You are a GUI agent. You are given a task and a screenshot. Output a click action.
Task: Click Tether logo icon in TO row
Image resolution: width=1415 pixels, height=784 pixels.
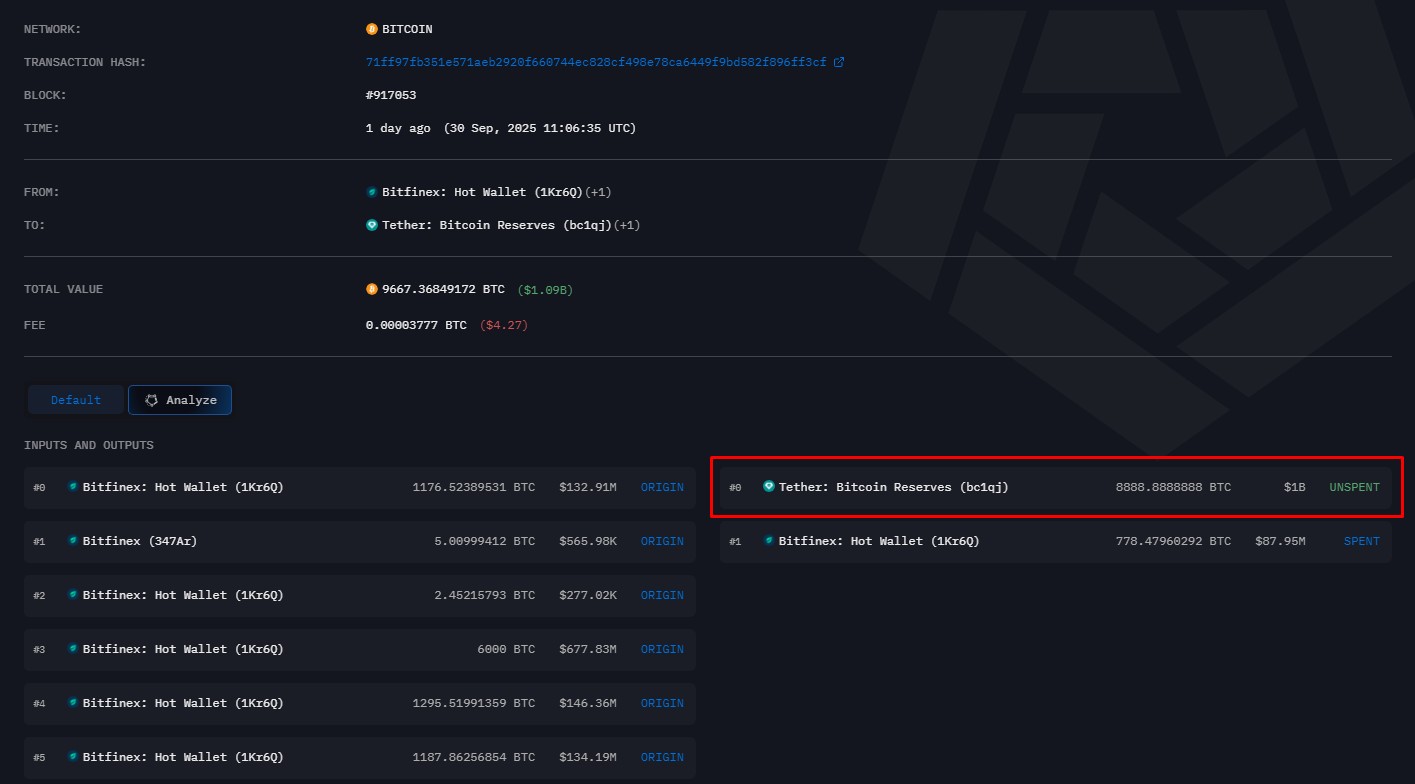372,225
